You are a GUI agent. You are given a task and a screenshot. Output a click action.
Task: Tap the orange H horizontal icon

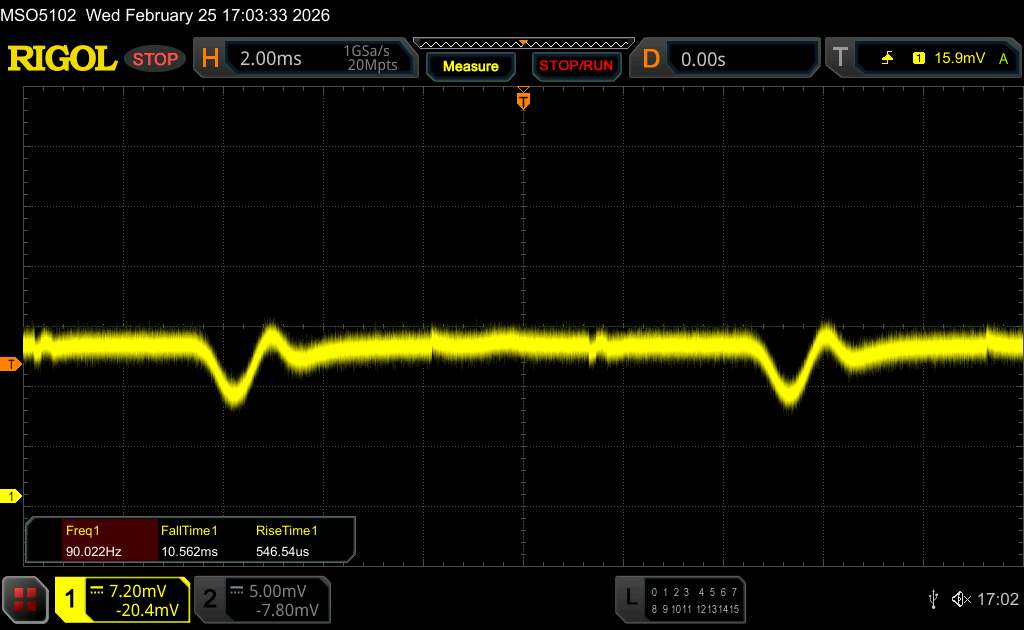[x=210, y=59]
